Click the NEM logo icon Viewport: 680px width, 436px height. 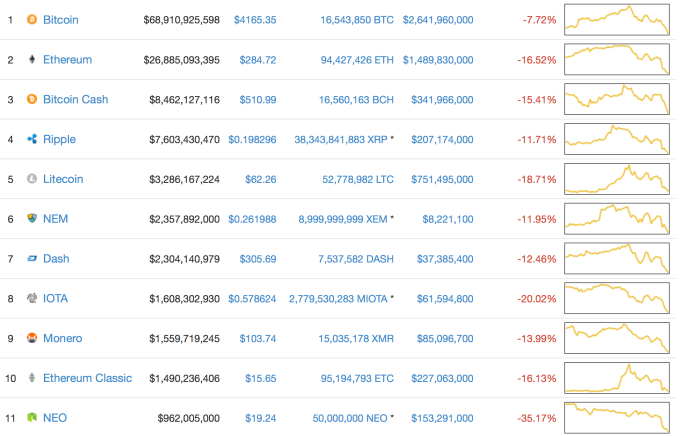pos(31,218)
